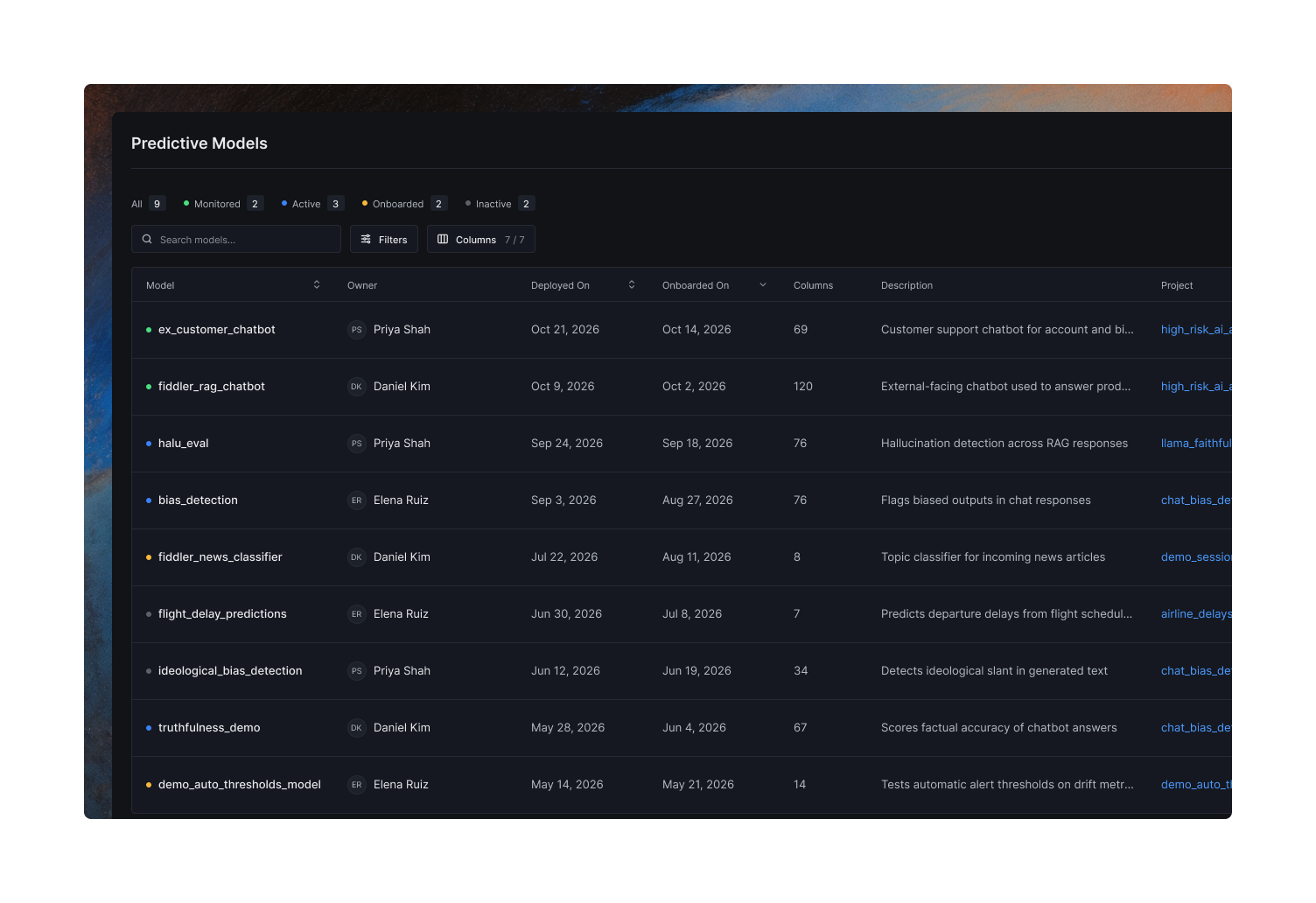Click the DK avatar in truthfulness_demo row
The height and width of the screenshot is (903, 1316).
tap(356, 728)
